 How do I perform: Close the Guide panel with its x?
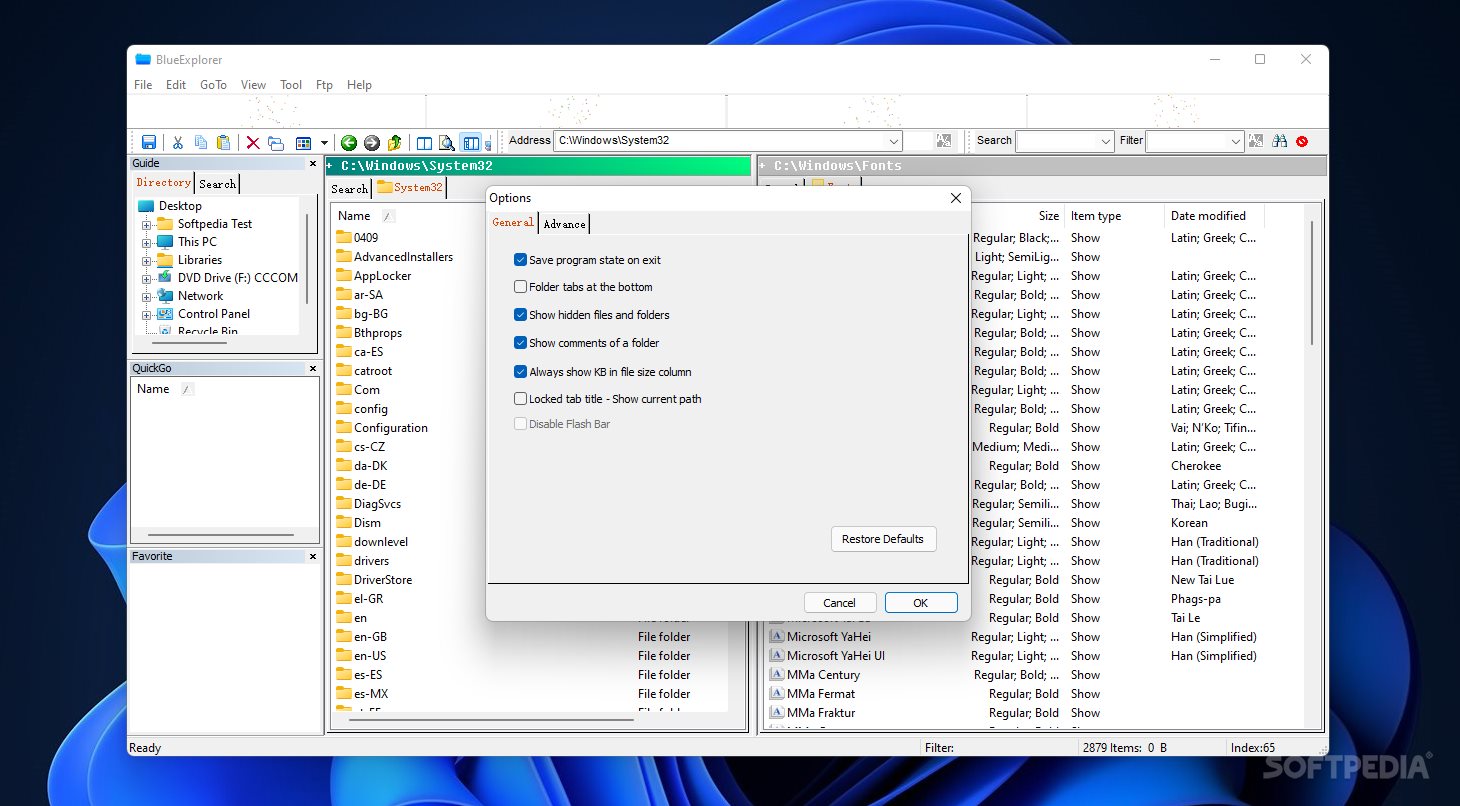click(313, 163)
